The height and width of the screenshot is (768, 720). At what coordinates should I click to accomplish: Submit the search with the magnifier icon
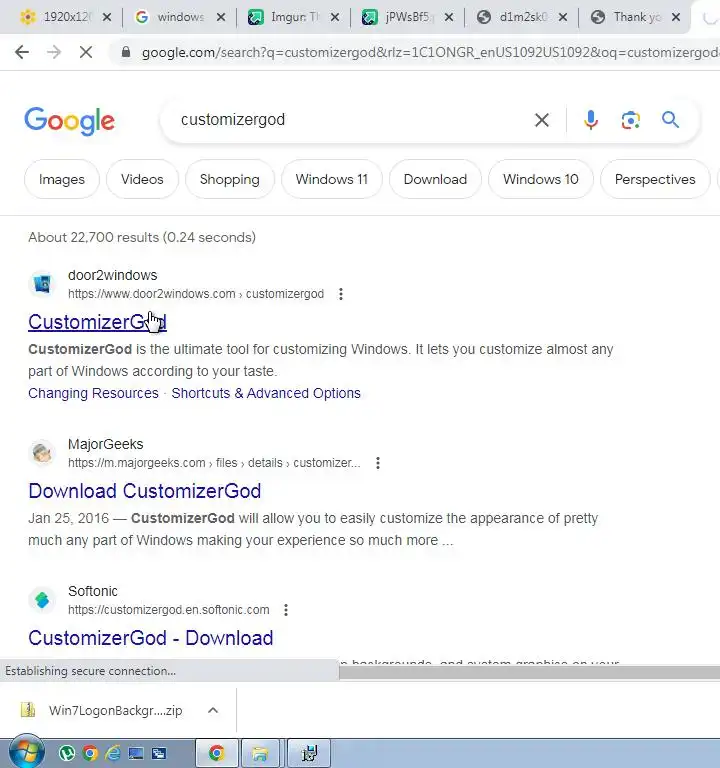click(x=671, y=120)
